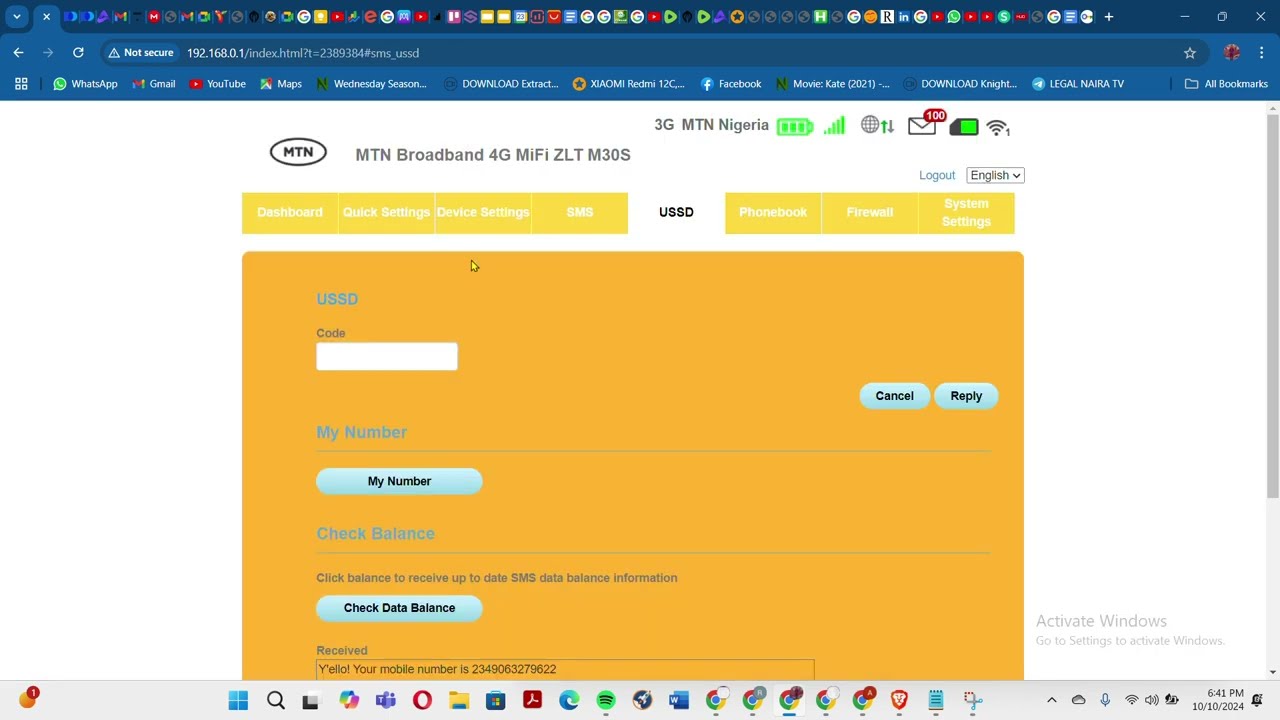Open the taskbar clock showing 6:41 PM

point(1217,700)
